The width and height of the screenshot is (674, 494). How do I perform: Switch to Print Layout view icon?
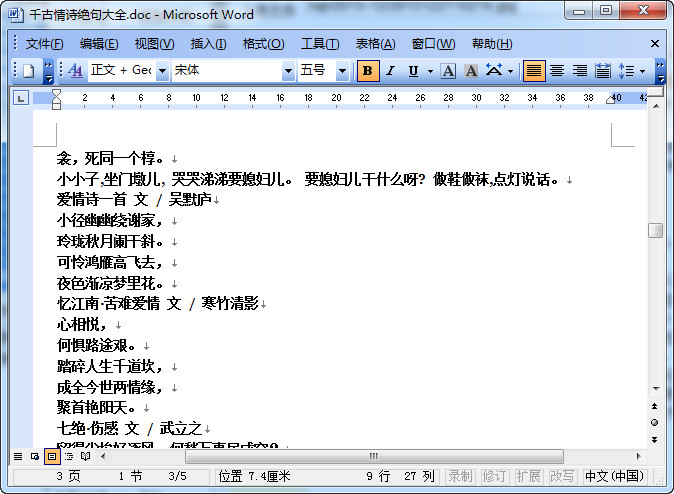(x=52, y=456)
